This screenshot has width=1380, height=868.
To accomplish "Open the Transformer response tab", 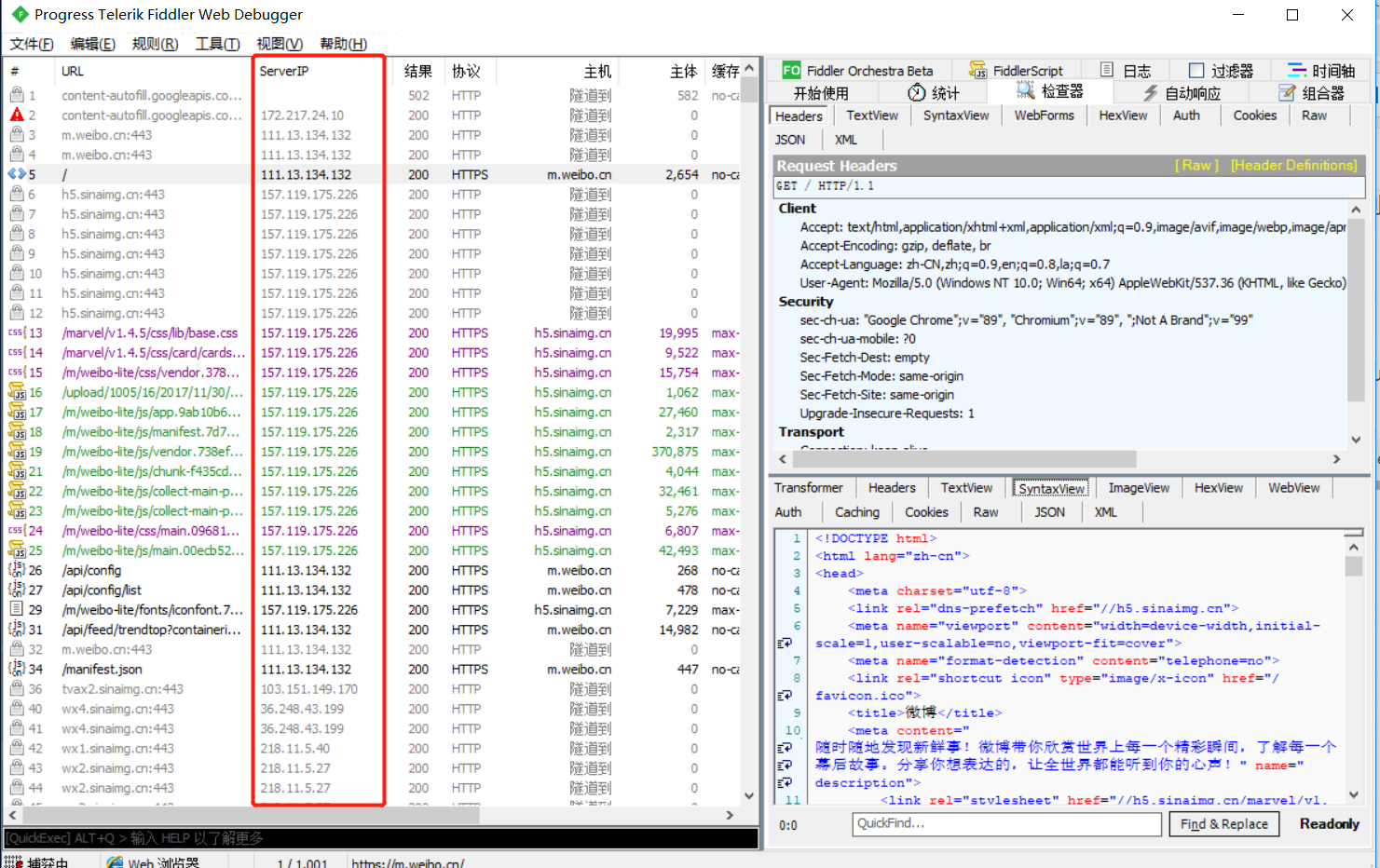I will (808, 488).
